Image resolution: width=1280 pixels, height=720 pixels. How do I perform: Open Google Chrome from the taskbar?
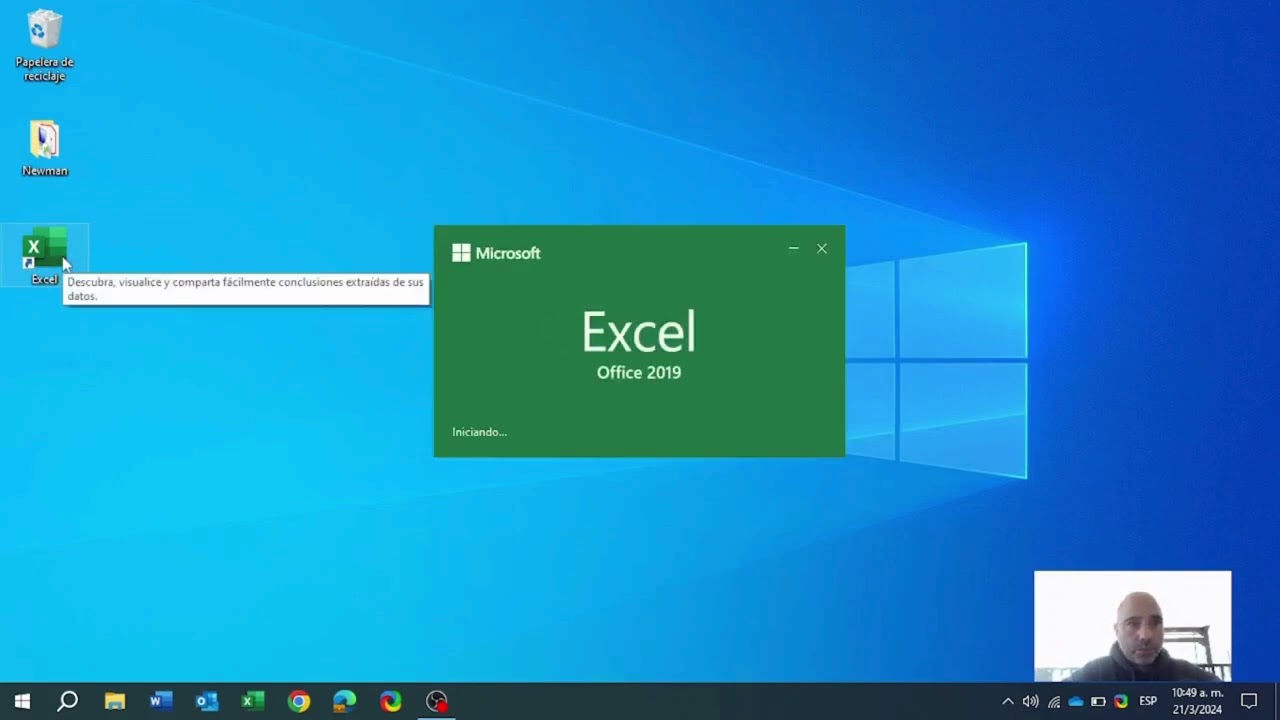(298, 701)
